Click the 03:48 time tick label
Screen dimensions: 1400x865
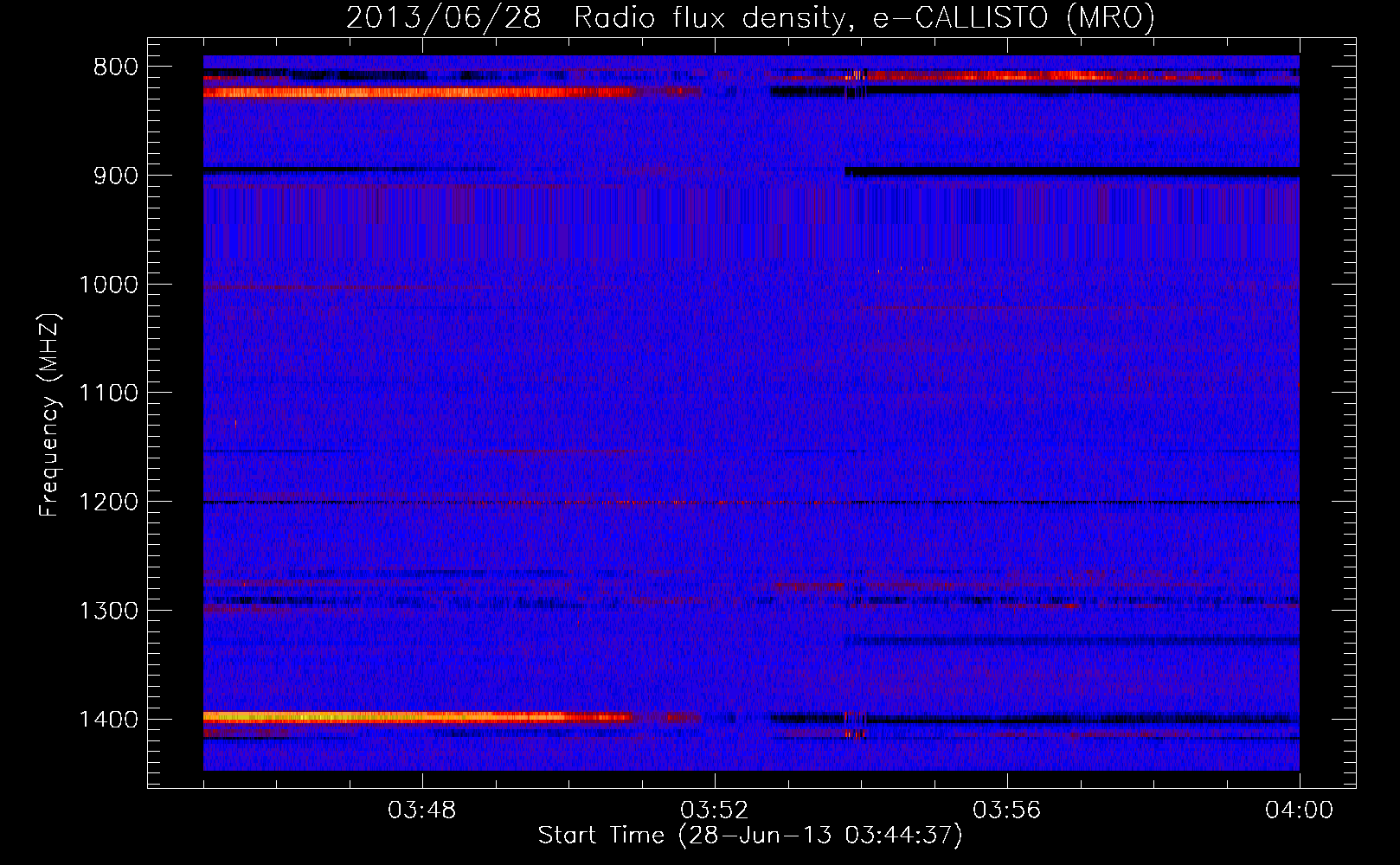(x=422, y=811)
